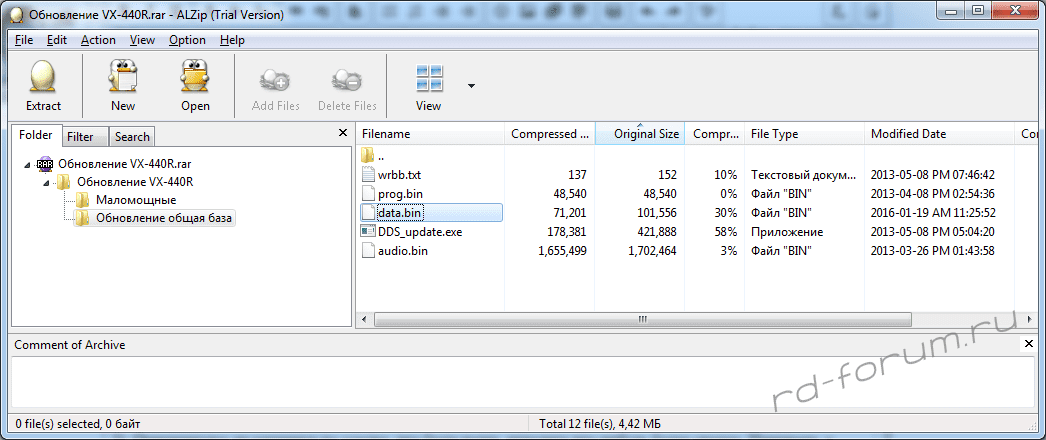Click the New archive icon

[123, 78]
